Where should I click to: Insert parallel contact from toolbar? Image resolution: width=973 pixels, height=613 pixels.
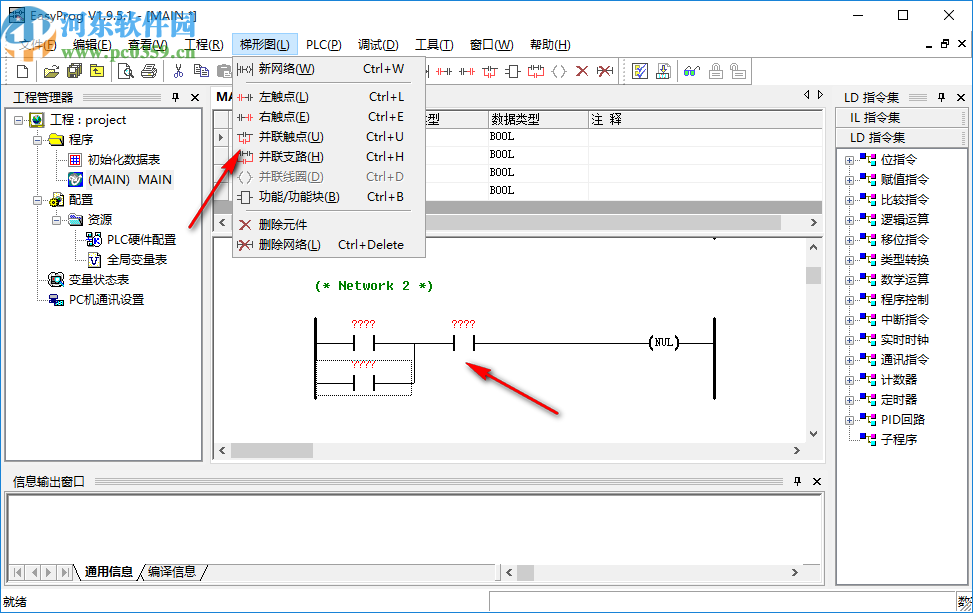coord(490,72)
